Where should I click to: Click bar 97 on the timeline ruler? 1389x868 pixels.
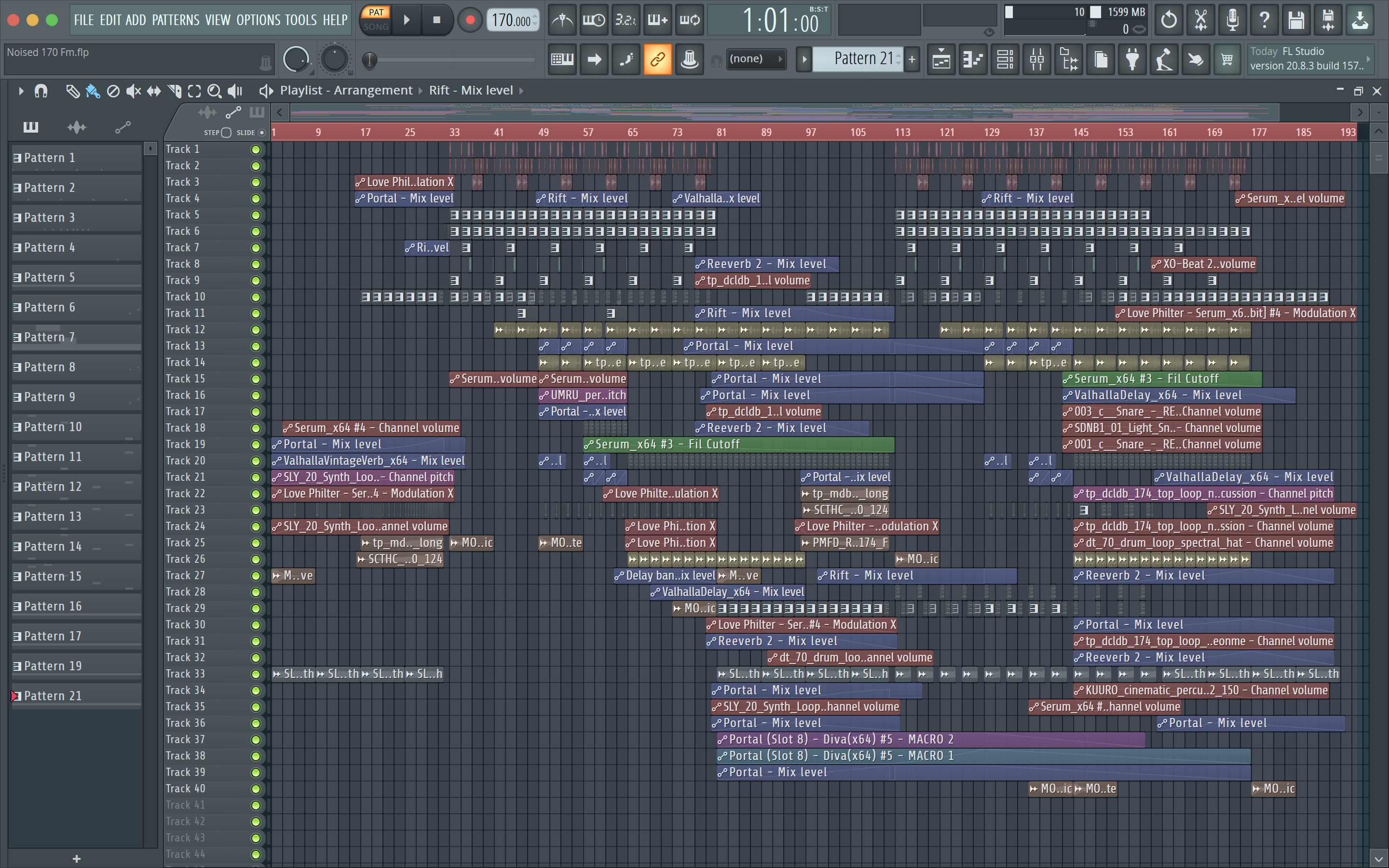click(810, 133)
